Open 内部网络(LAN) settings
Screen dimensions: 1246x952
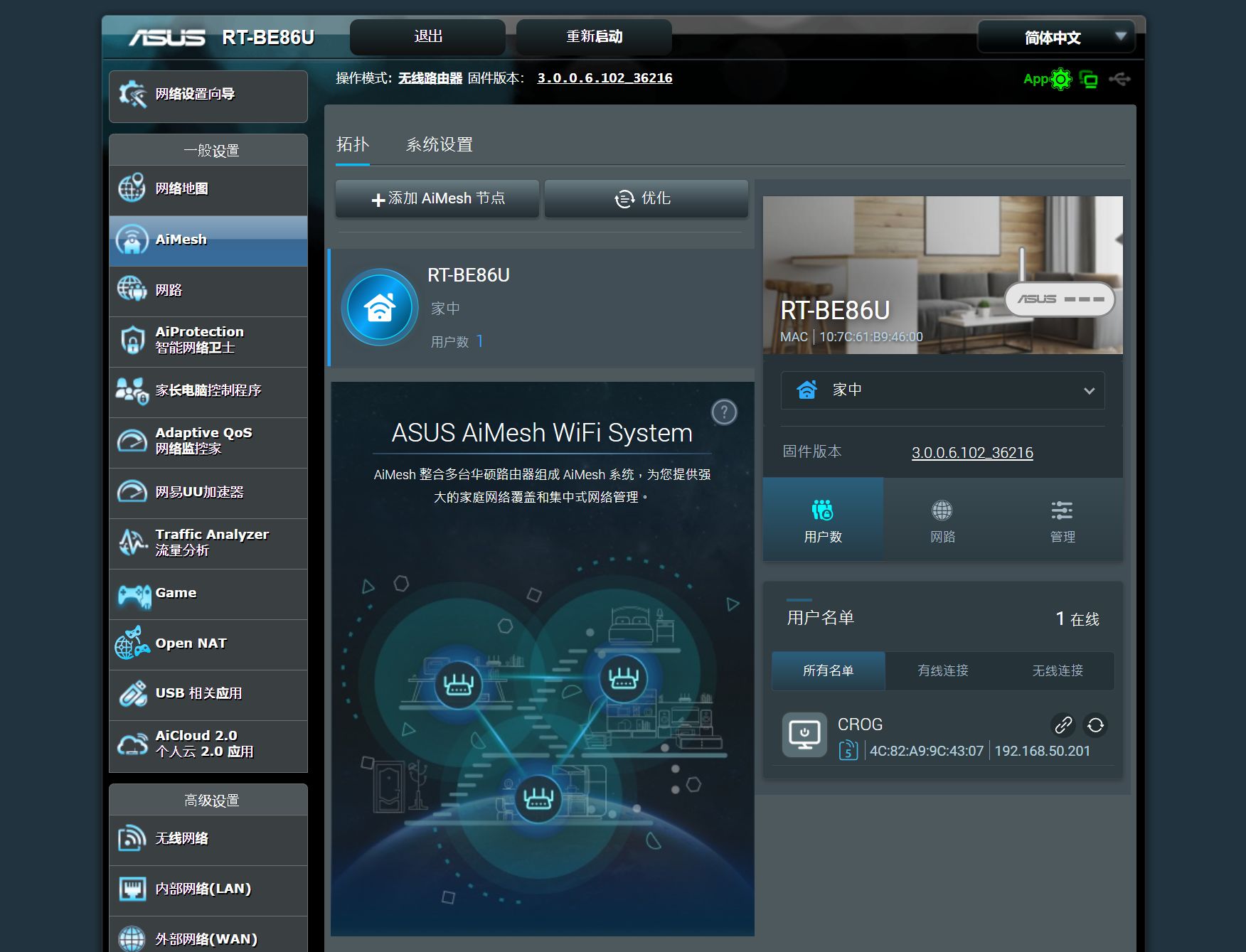[x=208, y=889]
